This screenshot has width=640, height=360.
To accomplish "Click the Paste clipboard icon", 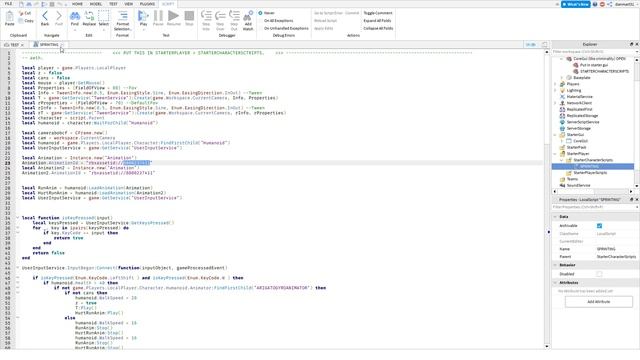I will 9,17.
